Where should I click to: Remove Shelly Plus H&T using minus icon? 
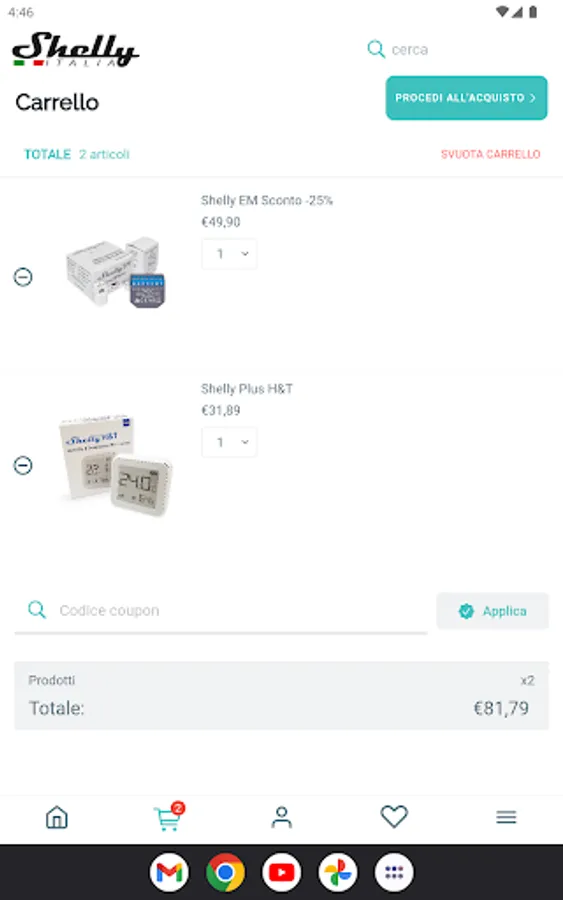click(23, 465)
